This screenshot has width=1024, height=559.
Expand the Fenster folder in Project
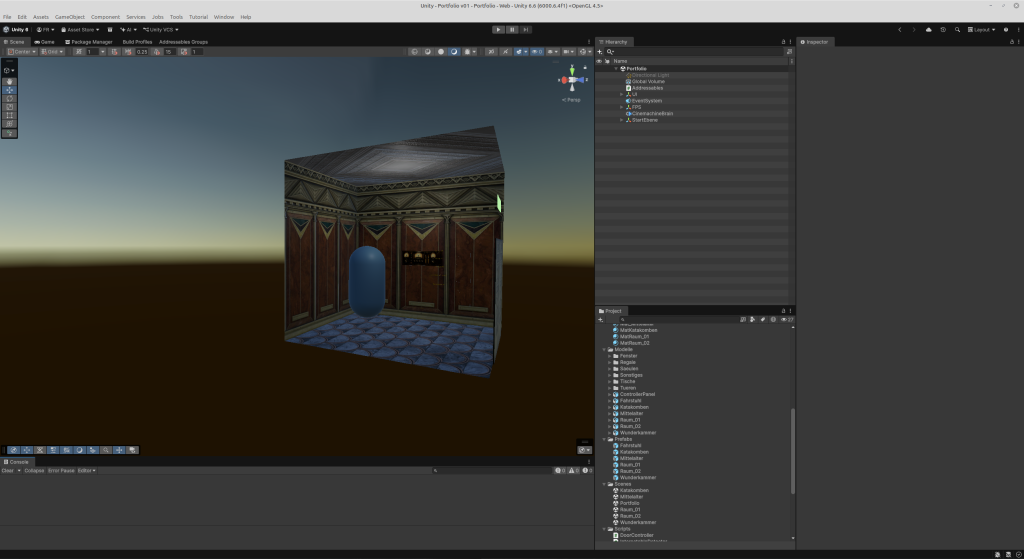pos(609,356)
